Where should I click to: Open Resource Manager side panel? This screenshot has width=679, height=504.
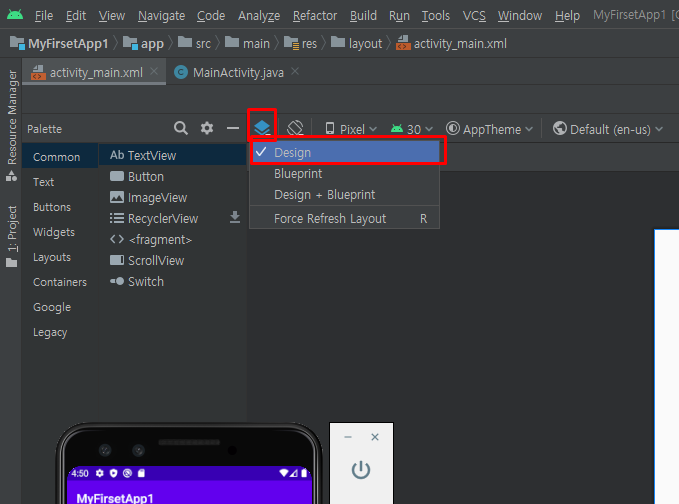[x=12, y=126]
